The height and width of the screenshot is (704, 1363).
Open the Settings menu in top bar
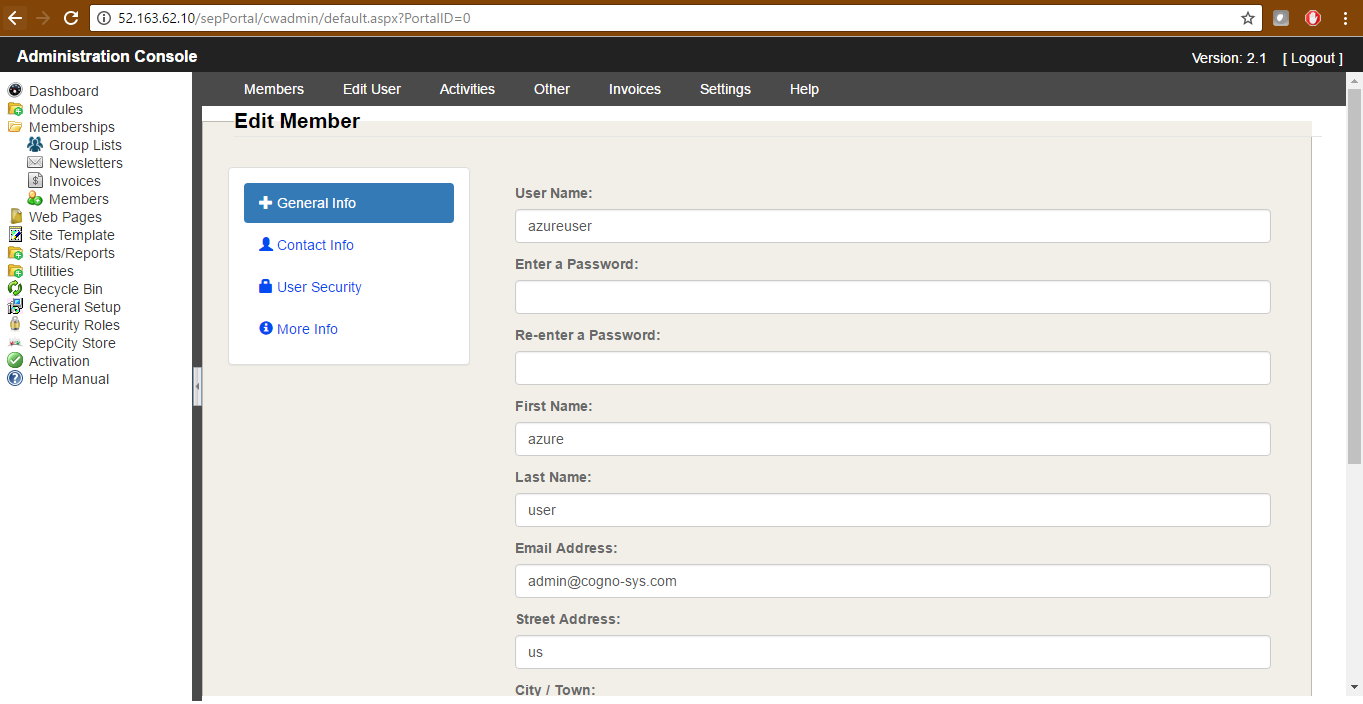pyautogui.click(x=725, y=89)
